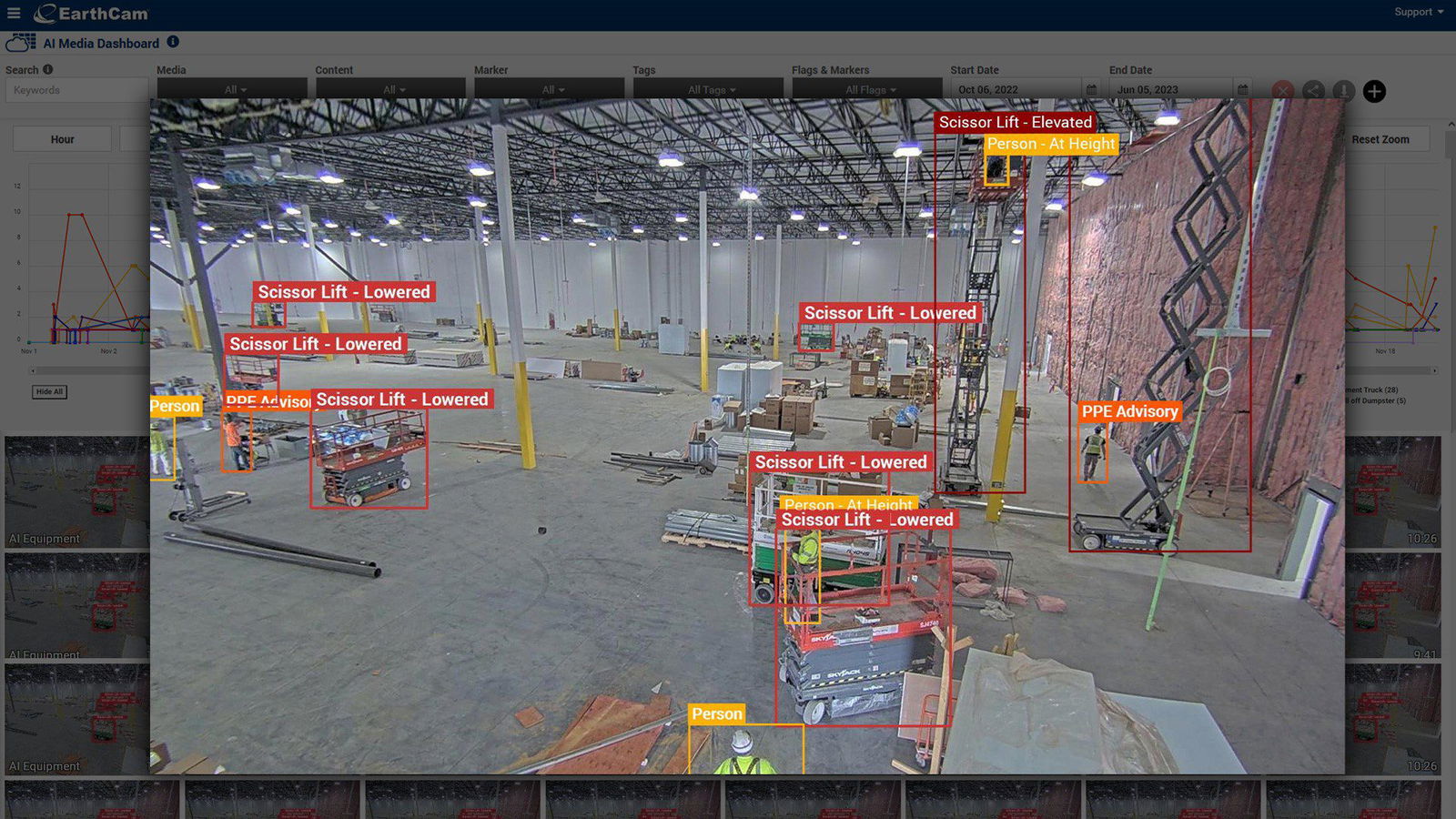Open the Support menu
The height and width of the screenshot is (819, 1456).
[1416, 12]
